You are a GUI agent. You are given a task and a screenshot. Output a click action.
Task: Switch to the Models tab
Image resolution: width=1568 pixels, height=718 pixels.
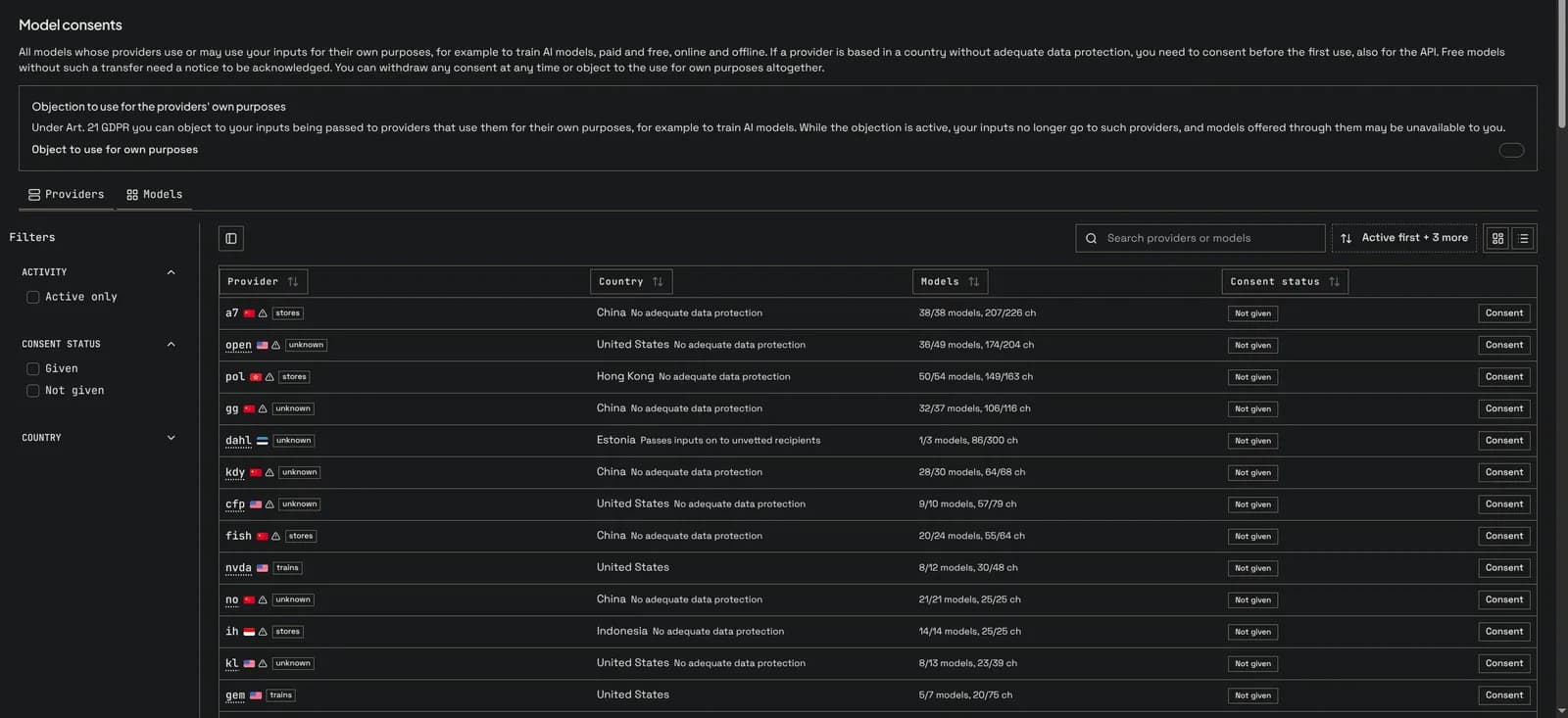(x=155, y=195)
